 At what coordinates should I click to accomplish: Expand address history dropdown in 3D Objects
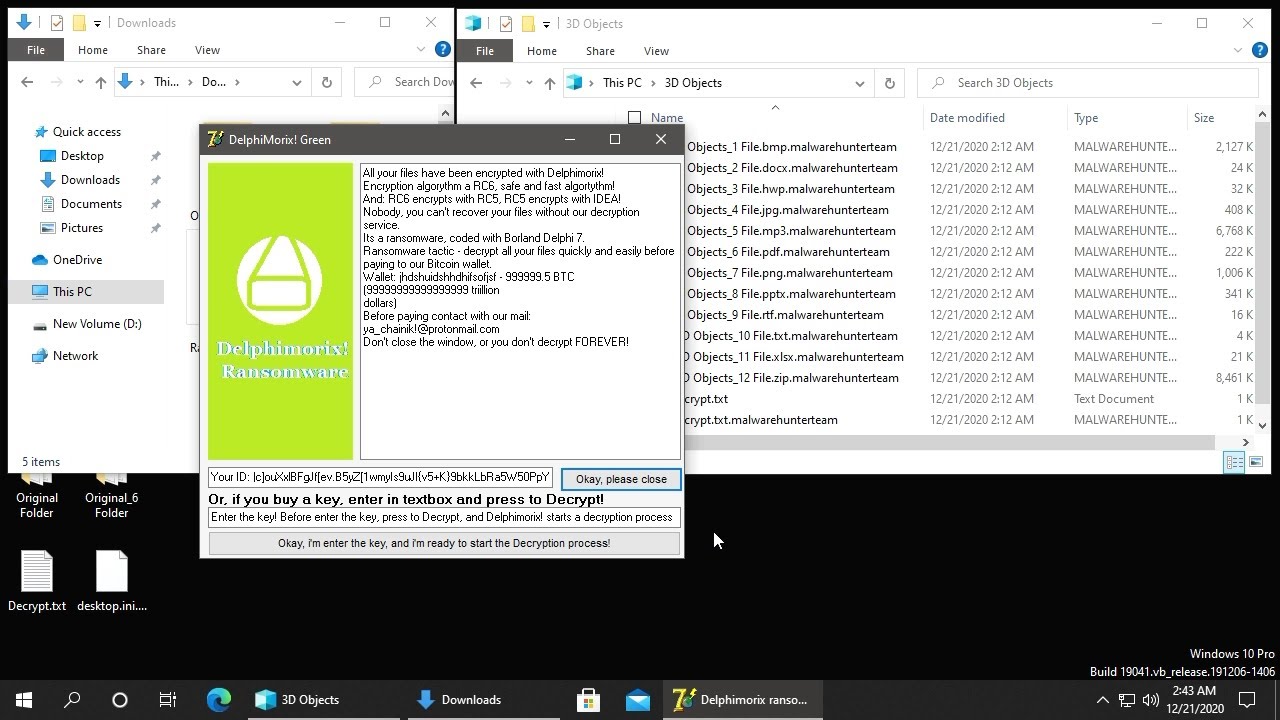(859, 83)
